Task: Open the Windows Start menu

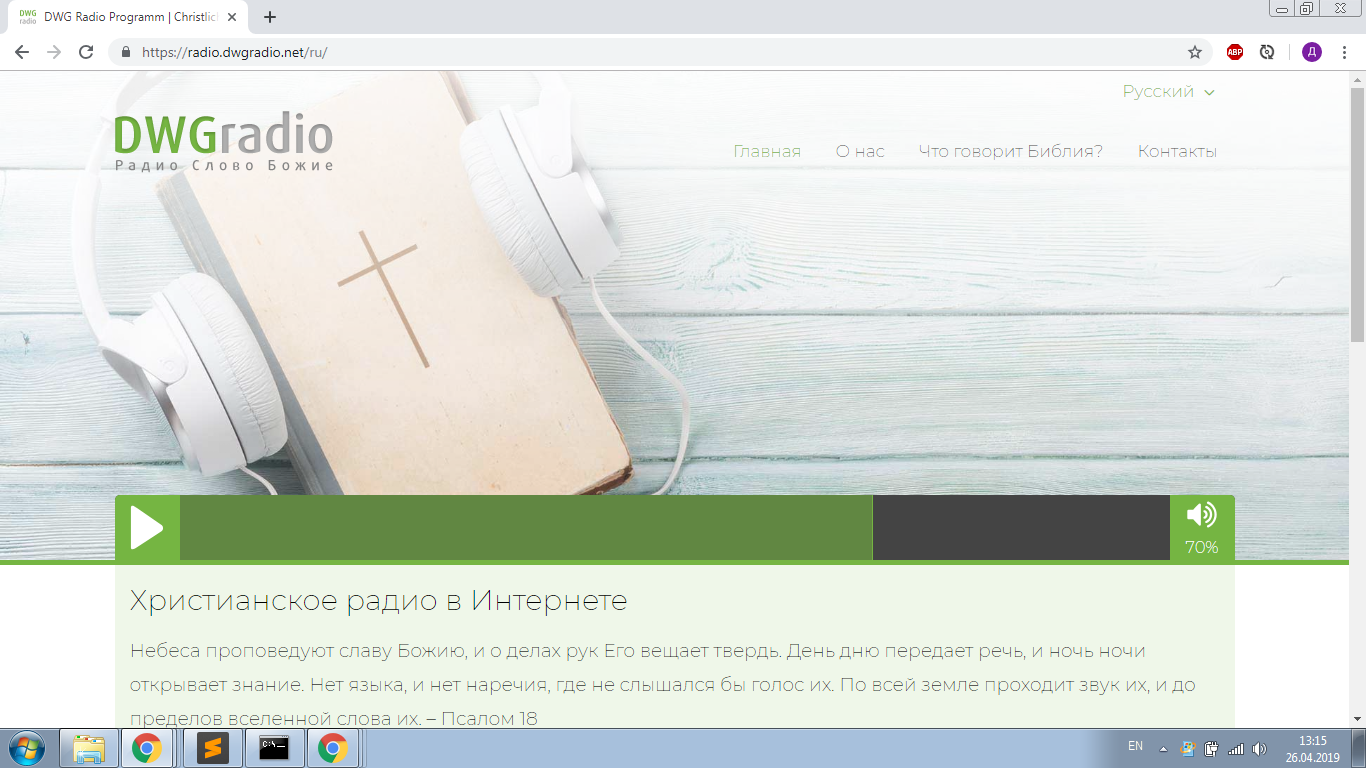Action: (x=26, y=748)
